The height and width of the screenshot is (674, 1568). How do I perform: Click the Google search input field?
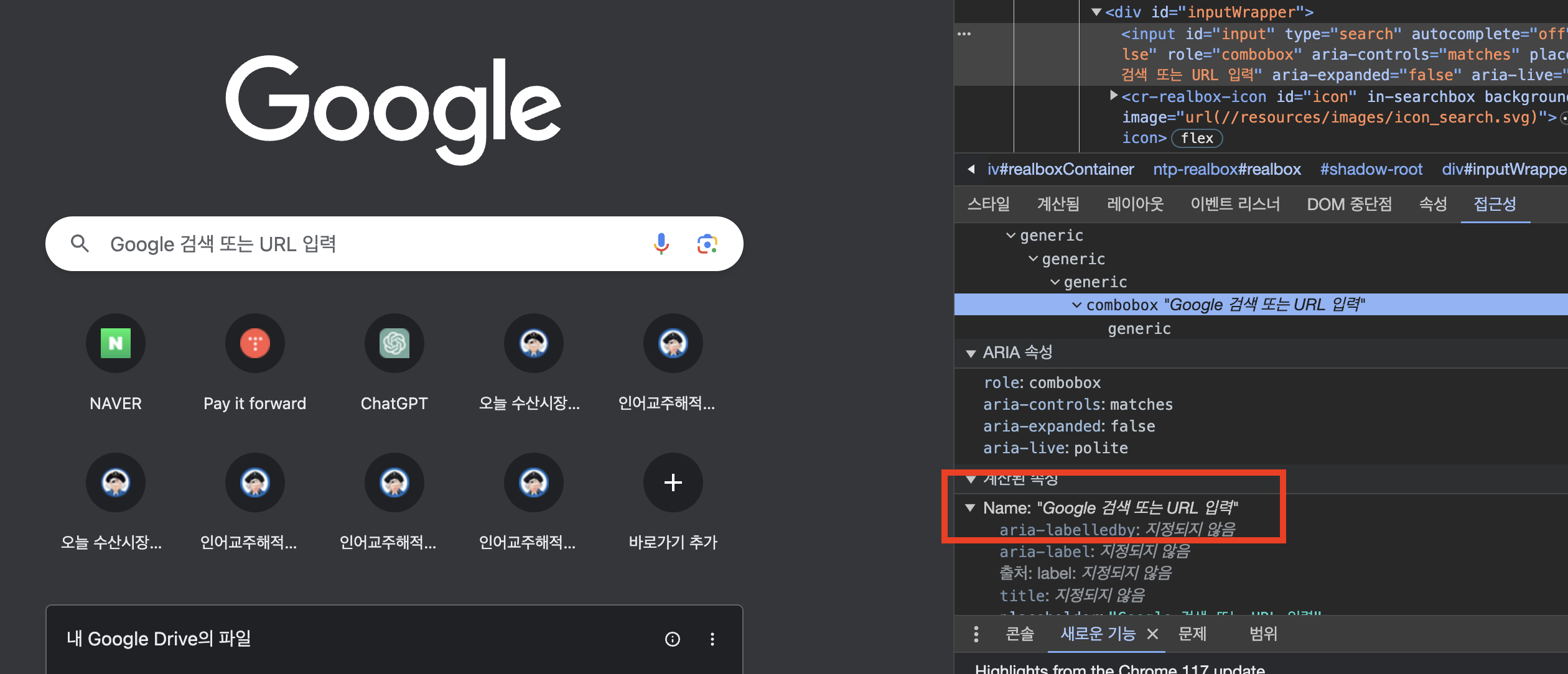pos(373,244)
